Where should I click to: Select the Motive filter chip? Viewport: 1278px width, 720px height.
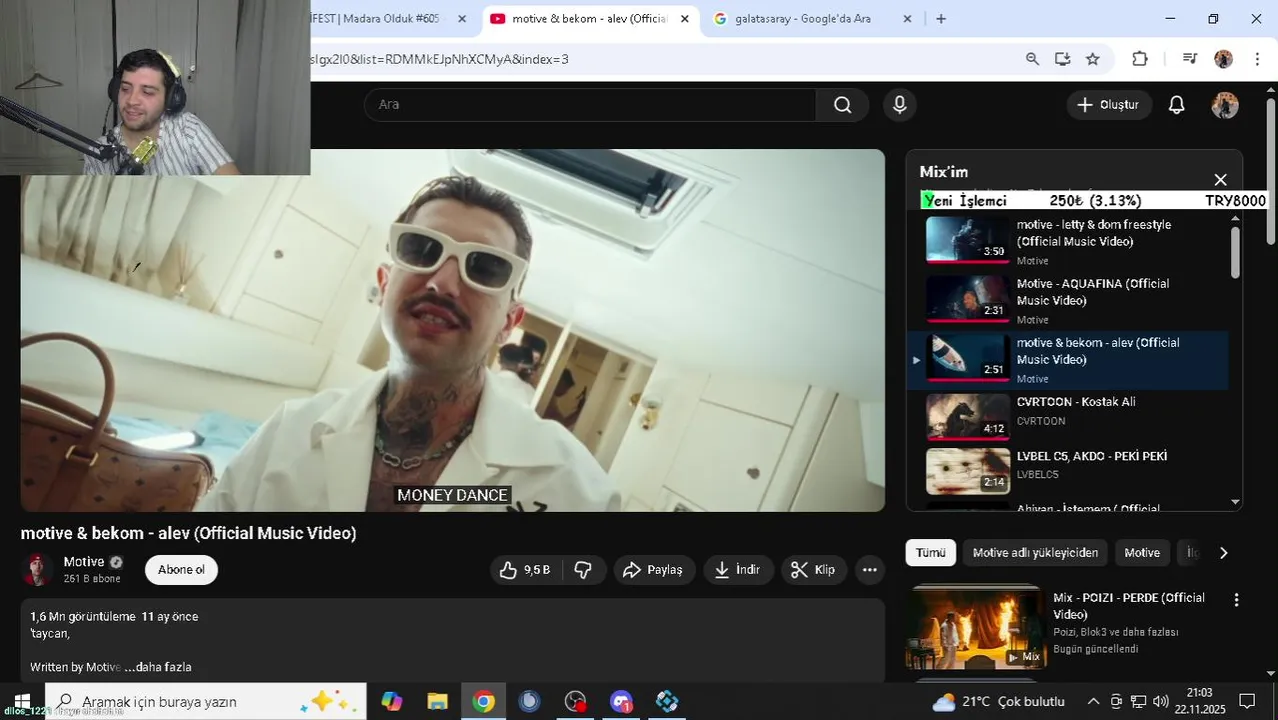pyautogui.click(x=1142, y=553)
